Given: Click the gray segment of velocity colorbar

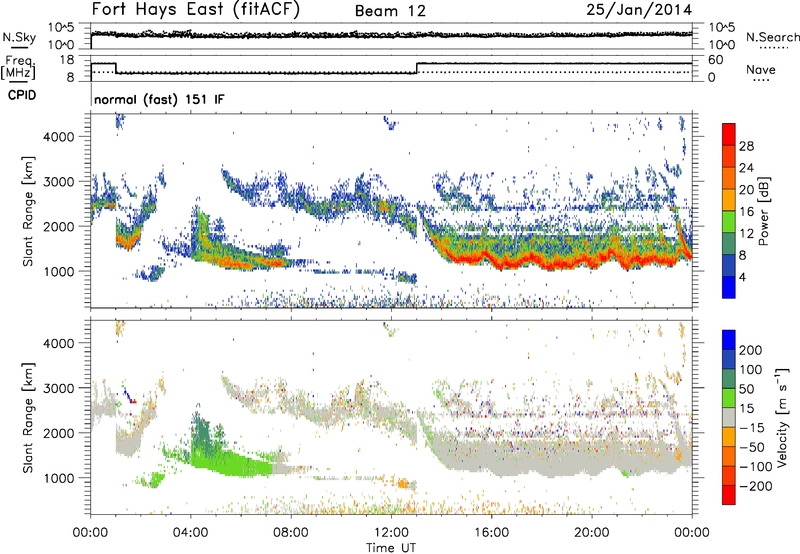Looking at the screenshot, I should (729, 417).
